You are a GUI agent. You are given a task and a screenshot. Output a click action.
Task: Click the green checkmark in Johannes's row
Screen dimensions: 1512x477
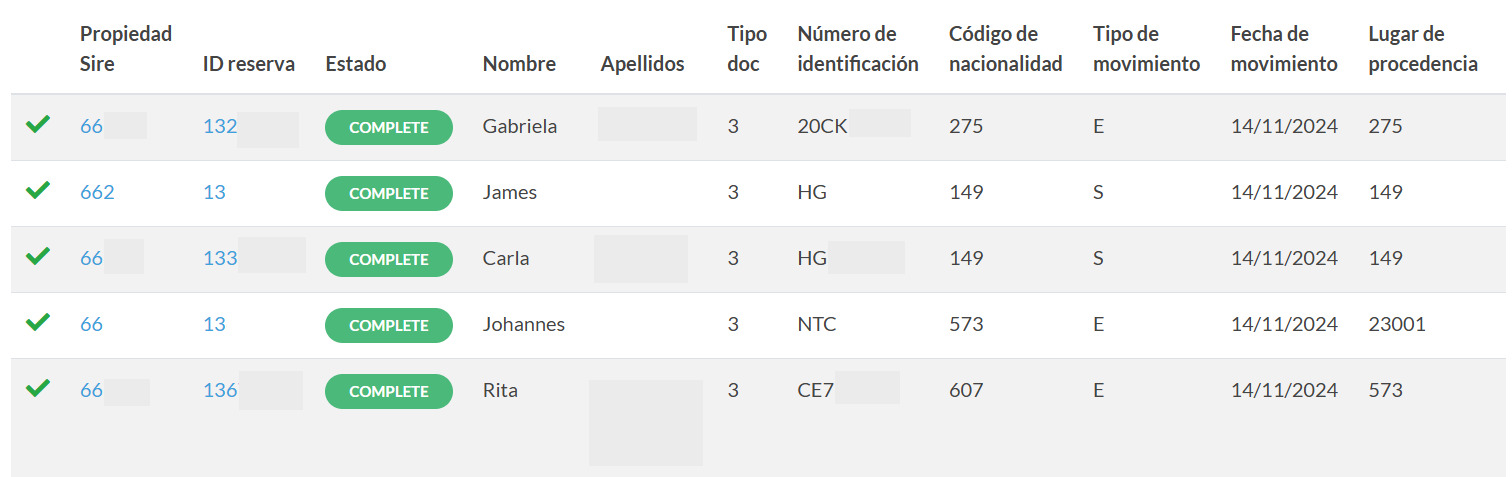click(x=37, y=322)
